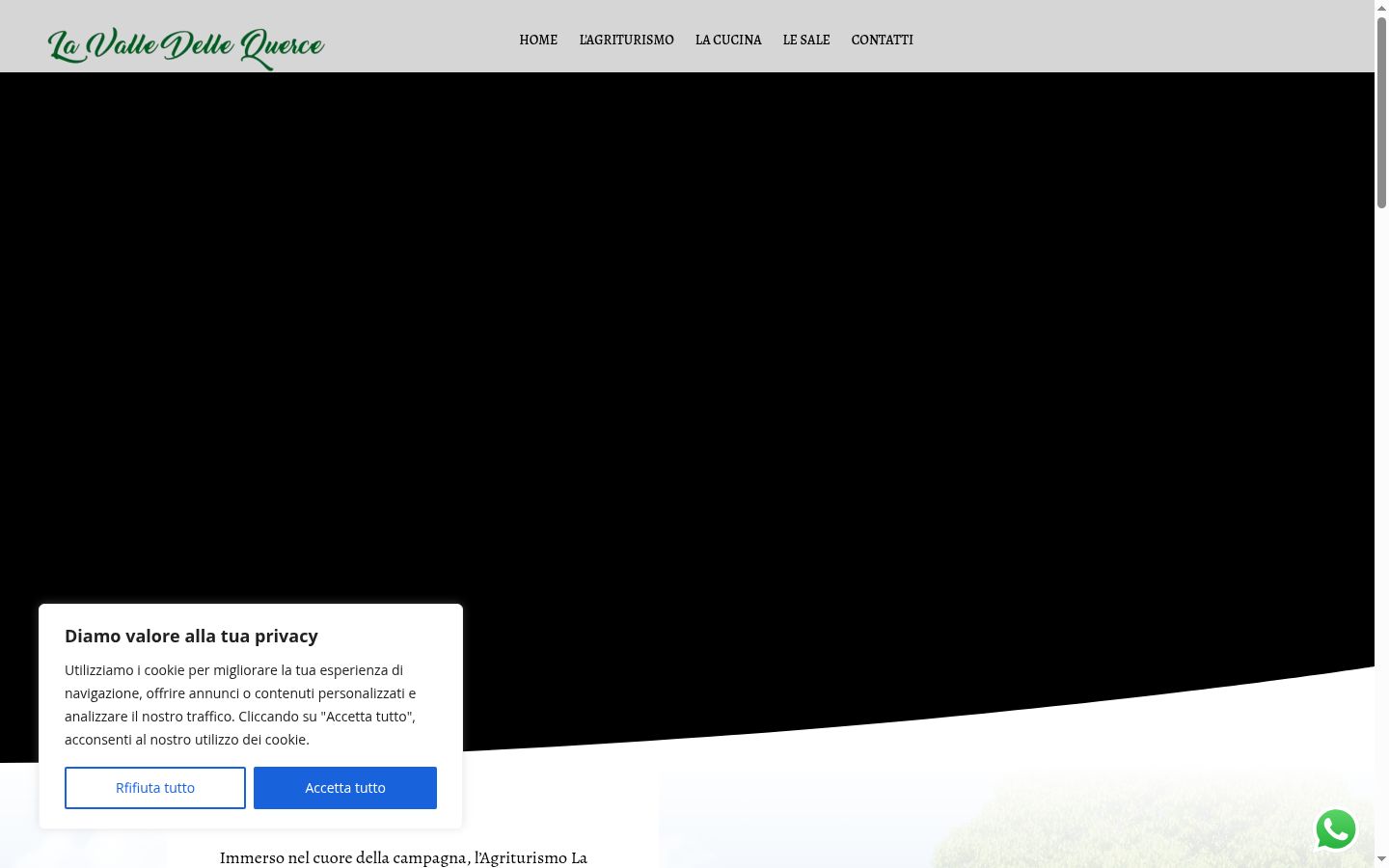
Task: Click the scrollbar down arrow
Action: [1381, 859]
